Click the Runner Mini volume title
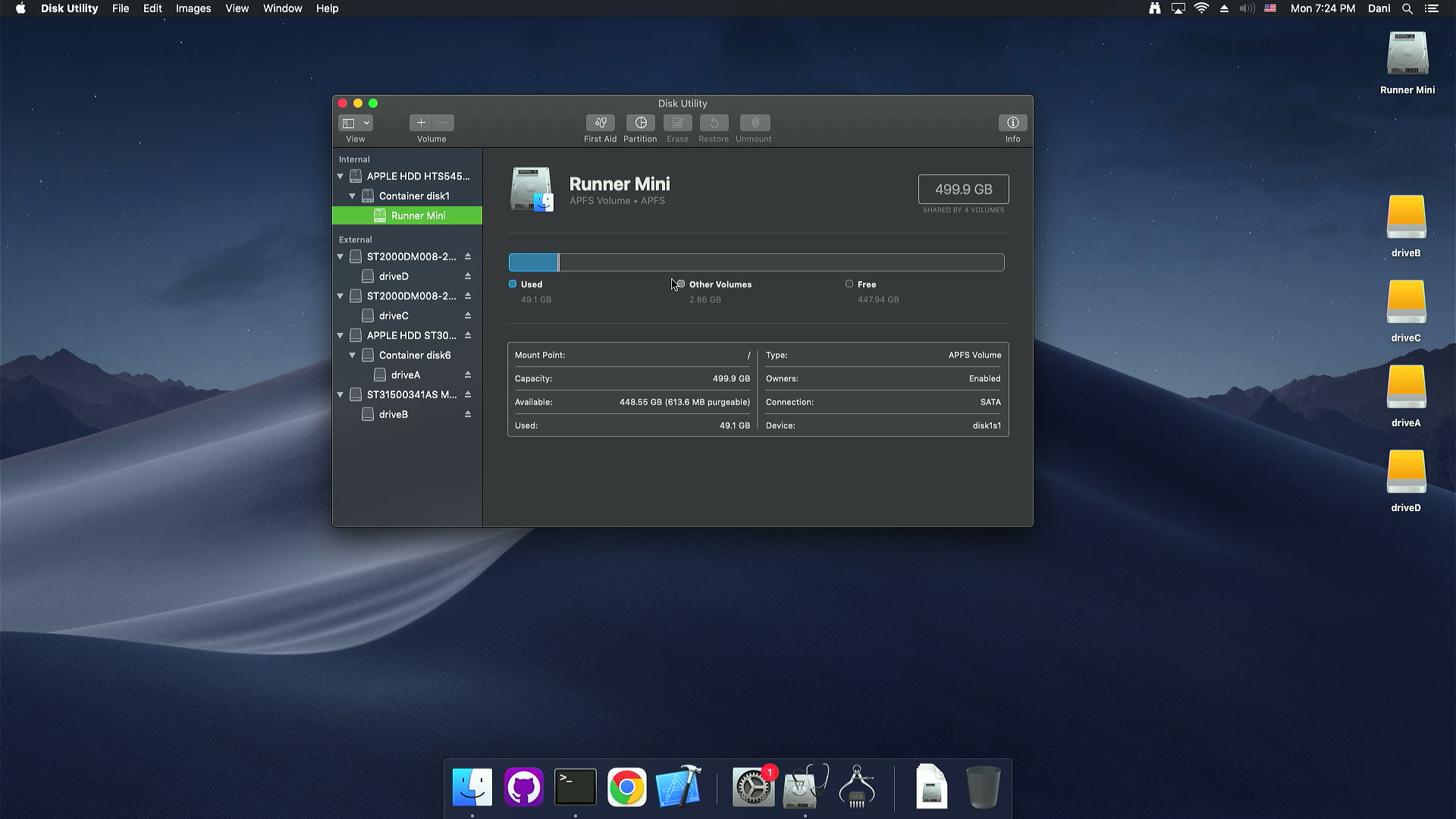Viewport: 1456px width, 819px height. pos(620,184)
